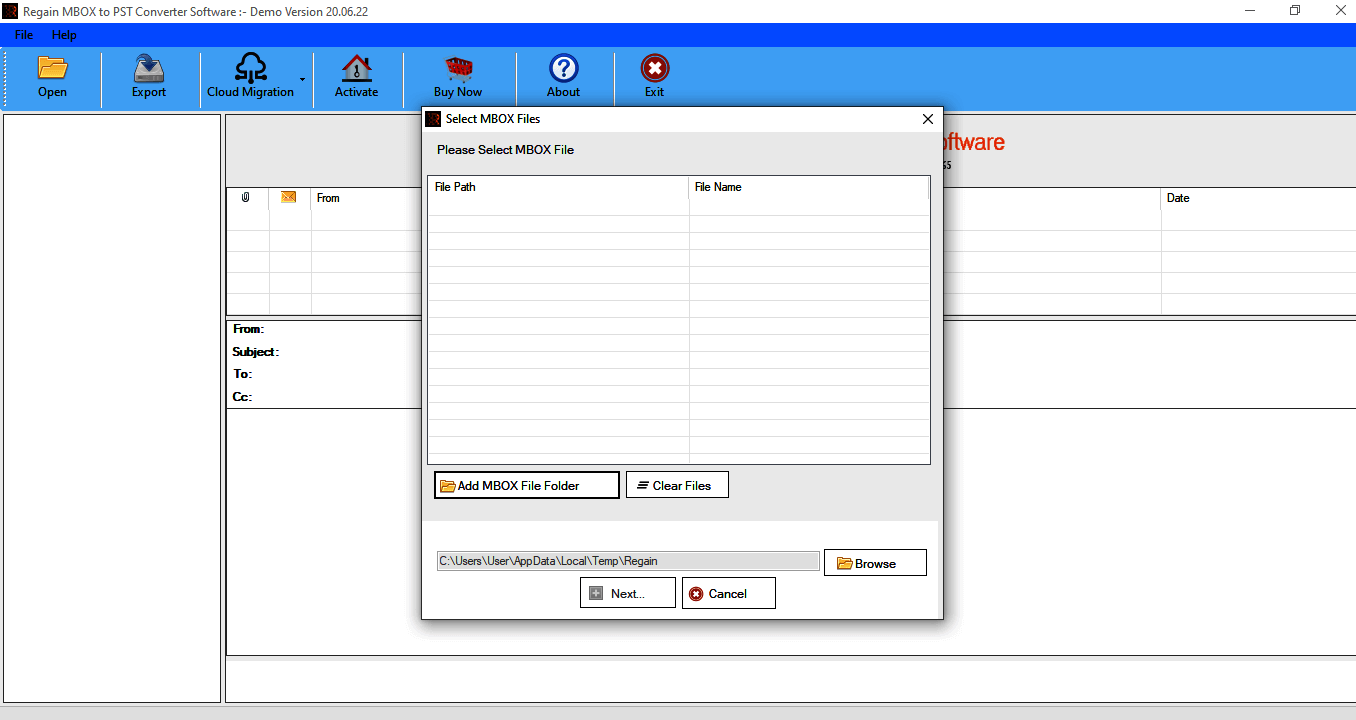Click the Regain app icon in title bar
This screenshot has height=720, width=1356.
(10, 11)
